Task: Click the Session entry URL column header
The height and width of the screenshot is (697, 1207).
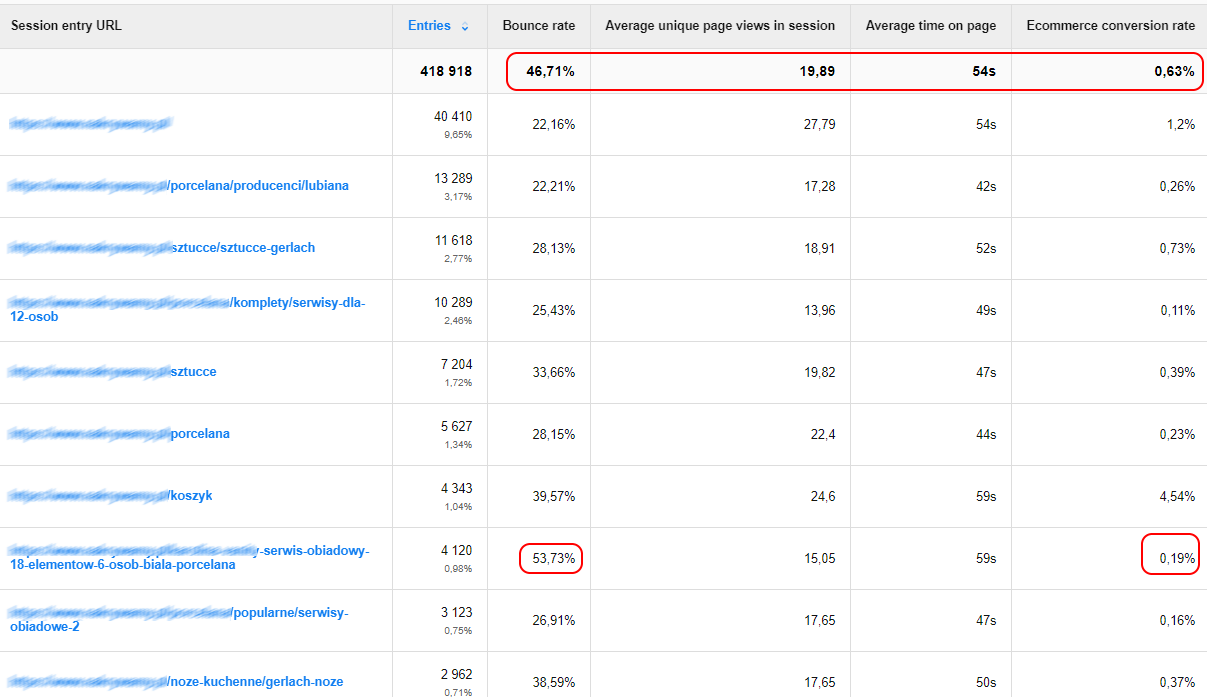Action: coord(66,26)
